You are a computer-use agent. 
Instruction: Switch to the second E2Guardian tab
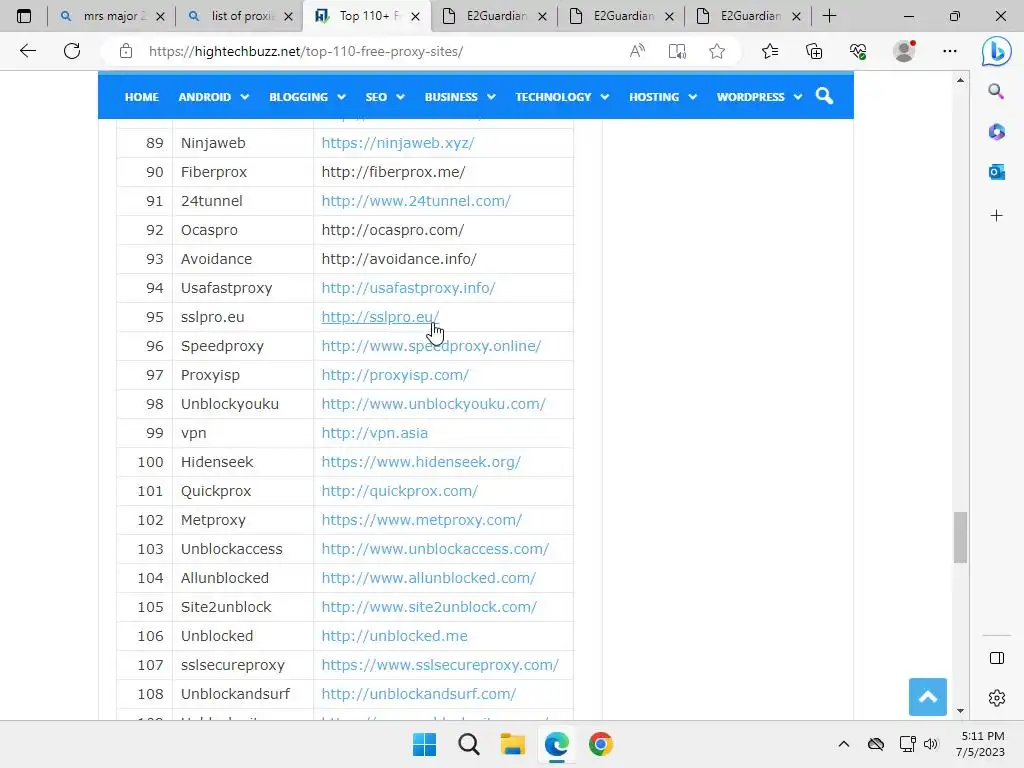point(622,16)
